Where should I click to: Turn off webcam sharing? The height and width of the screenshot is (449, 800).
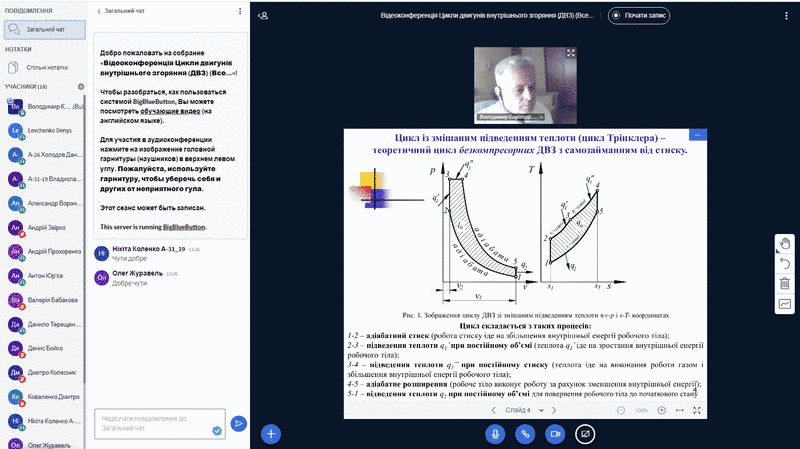555,434
